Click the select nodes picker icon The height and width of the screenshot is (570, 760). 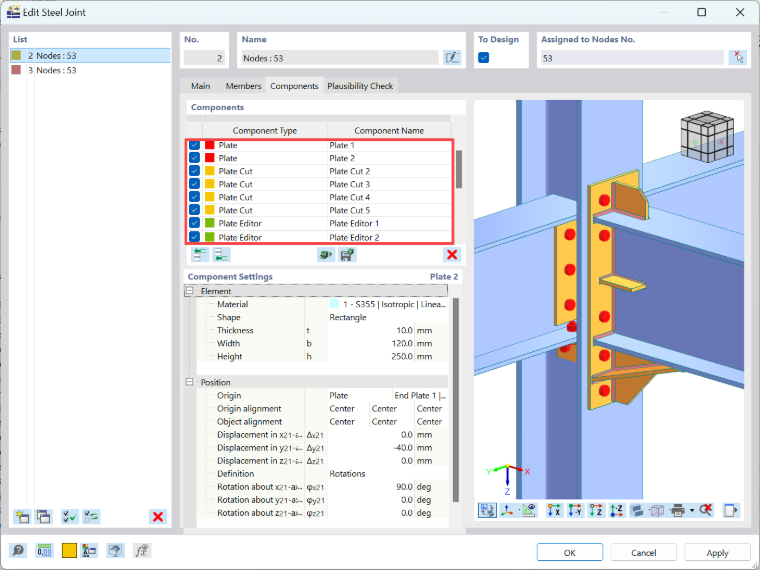(x=738, y=58)
